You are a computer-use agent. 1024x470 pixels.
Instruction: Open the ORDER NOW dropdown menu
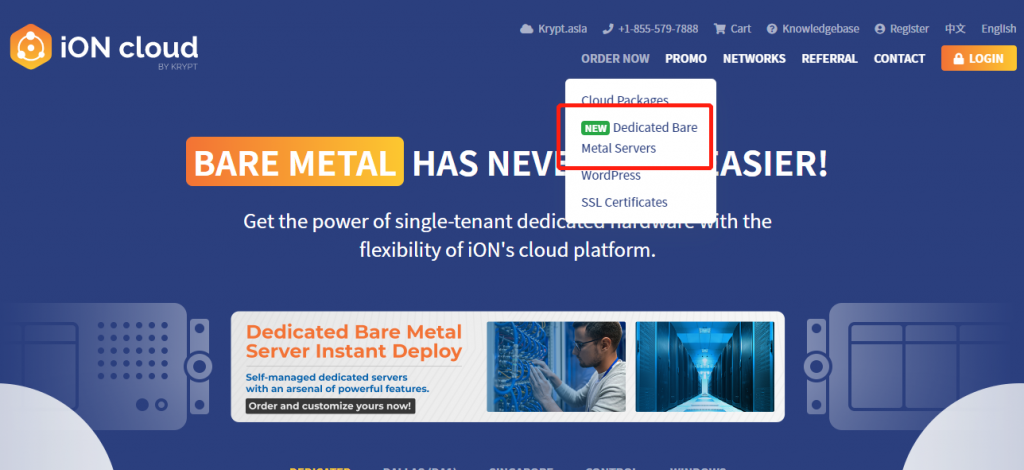(x=615, y=59)
